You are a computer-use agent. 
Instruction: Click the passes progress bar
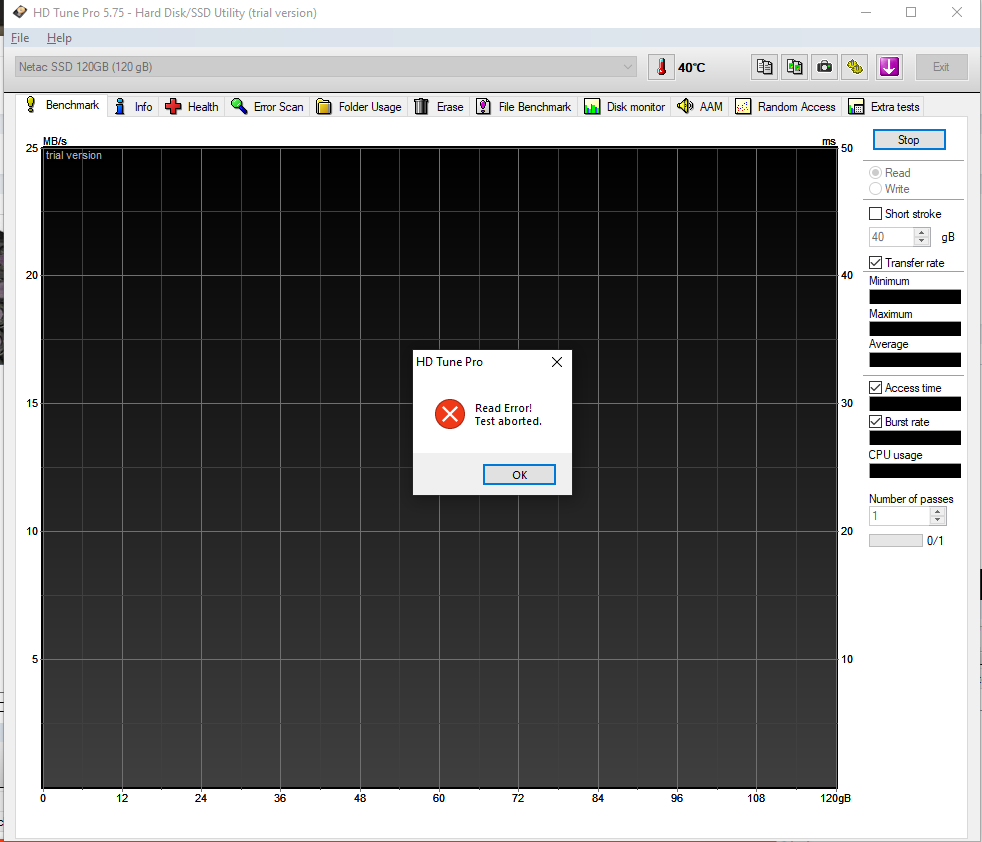[x=895, y=541]
